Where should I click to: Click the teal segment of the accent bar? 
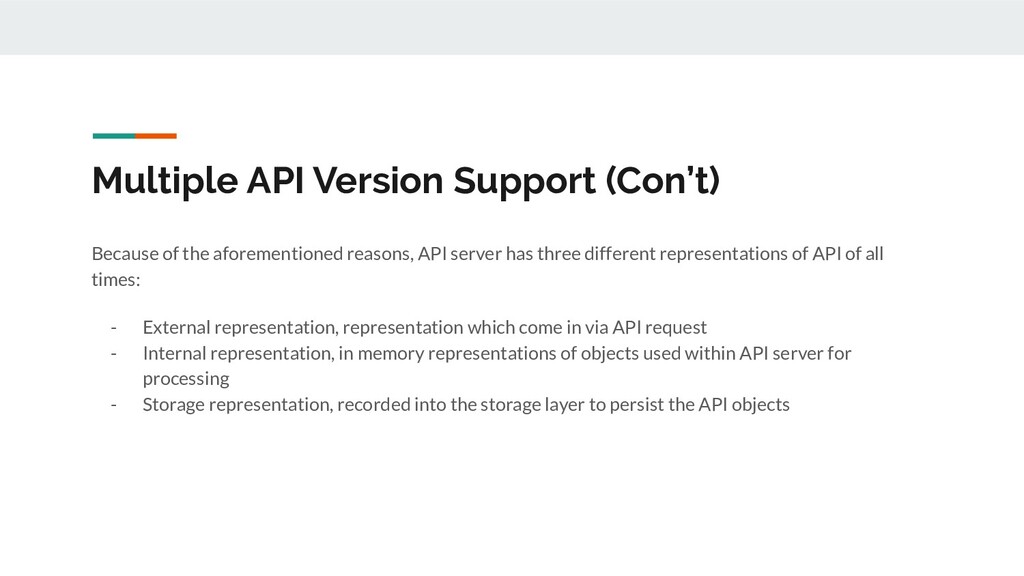click(114, 136)
